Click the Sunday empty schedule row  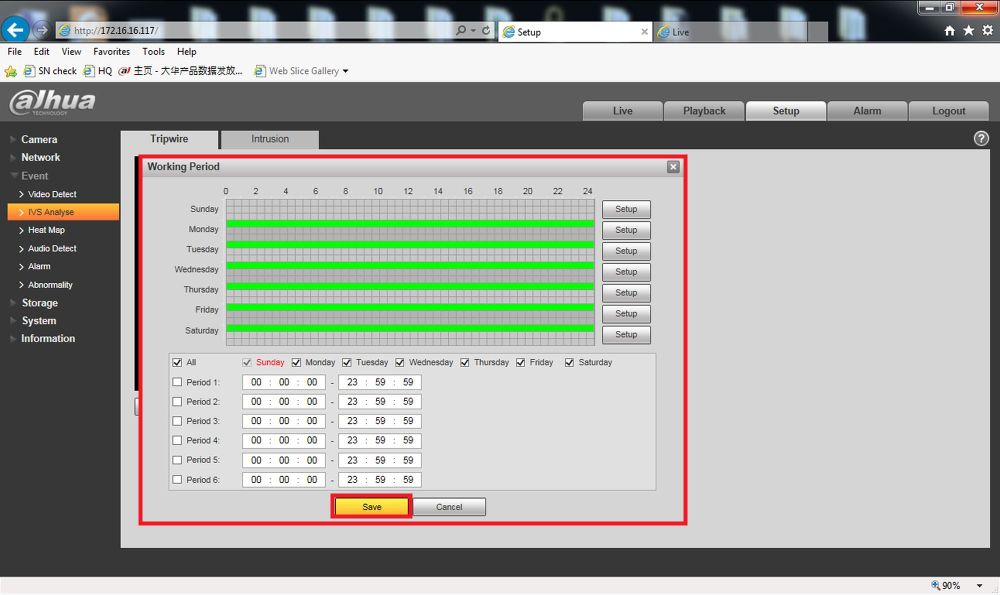[410, 209]
